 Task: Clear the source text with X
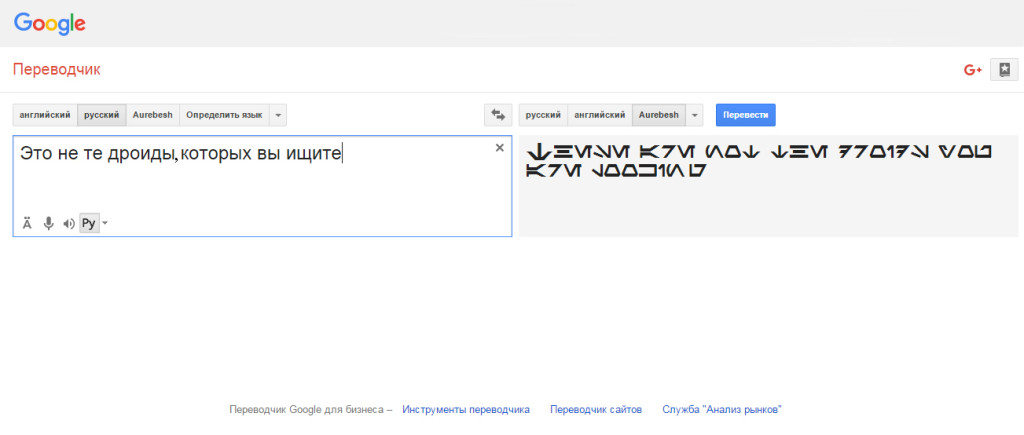500,148
